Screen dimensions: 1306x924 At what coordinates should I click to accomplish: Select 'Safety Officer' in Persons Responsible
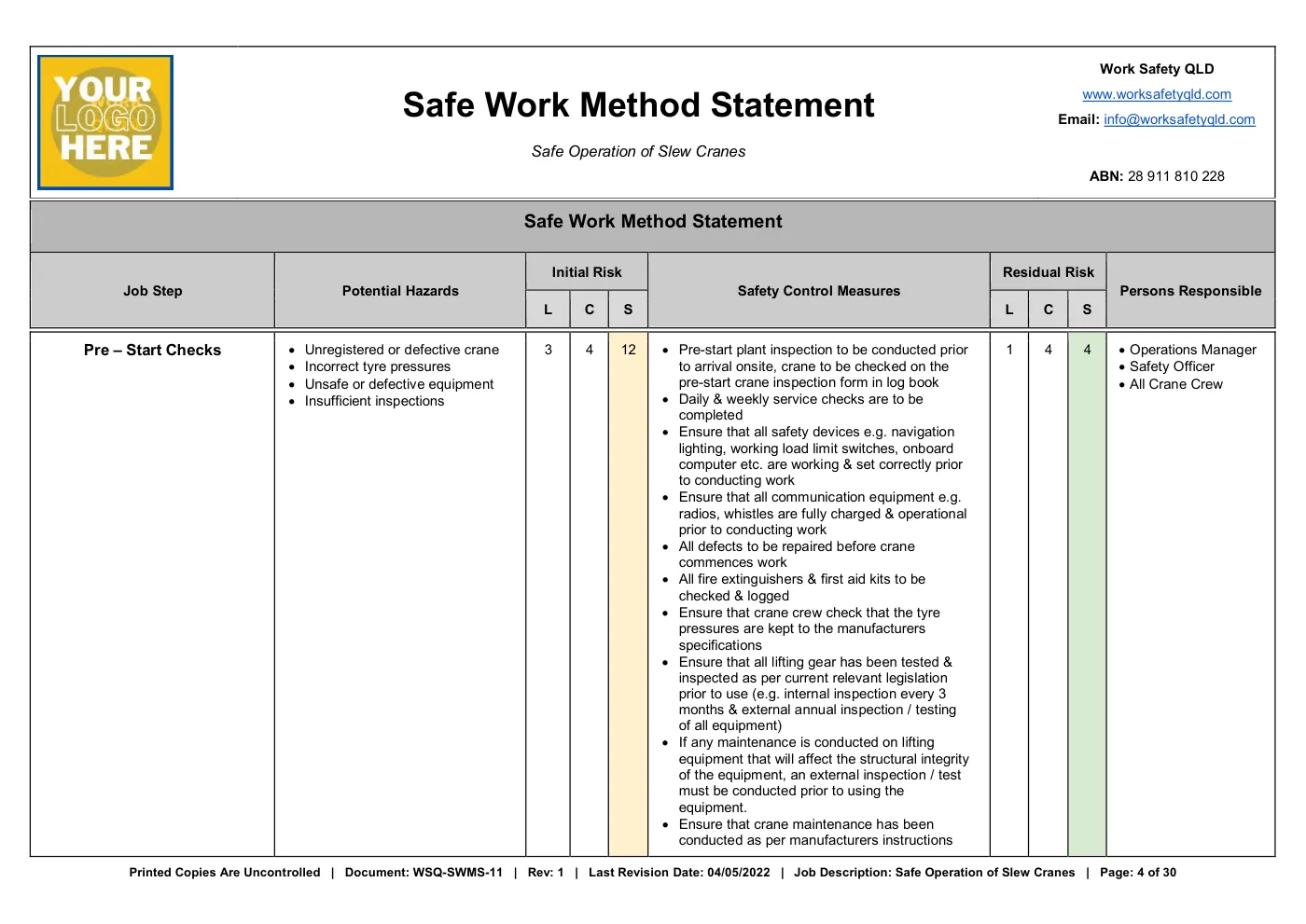[x=1172, y=366]
